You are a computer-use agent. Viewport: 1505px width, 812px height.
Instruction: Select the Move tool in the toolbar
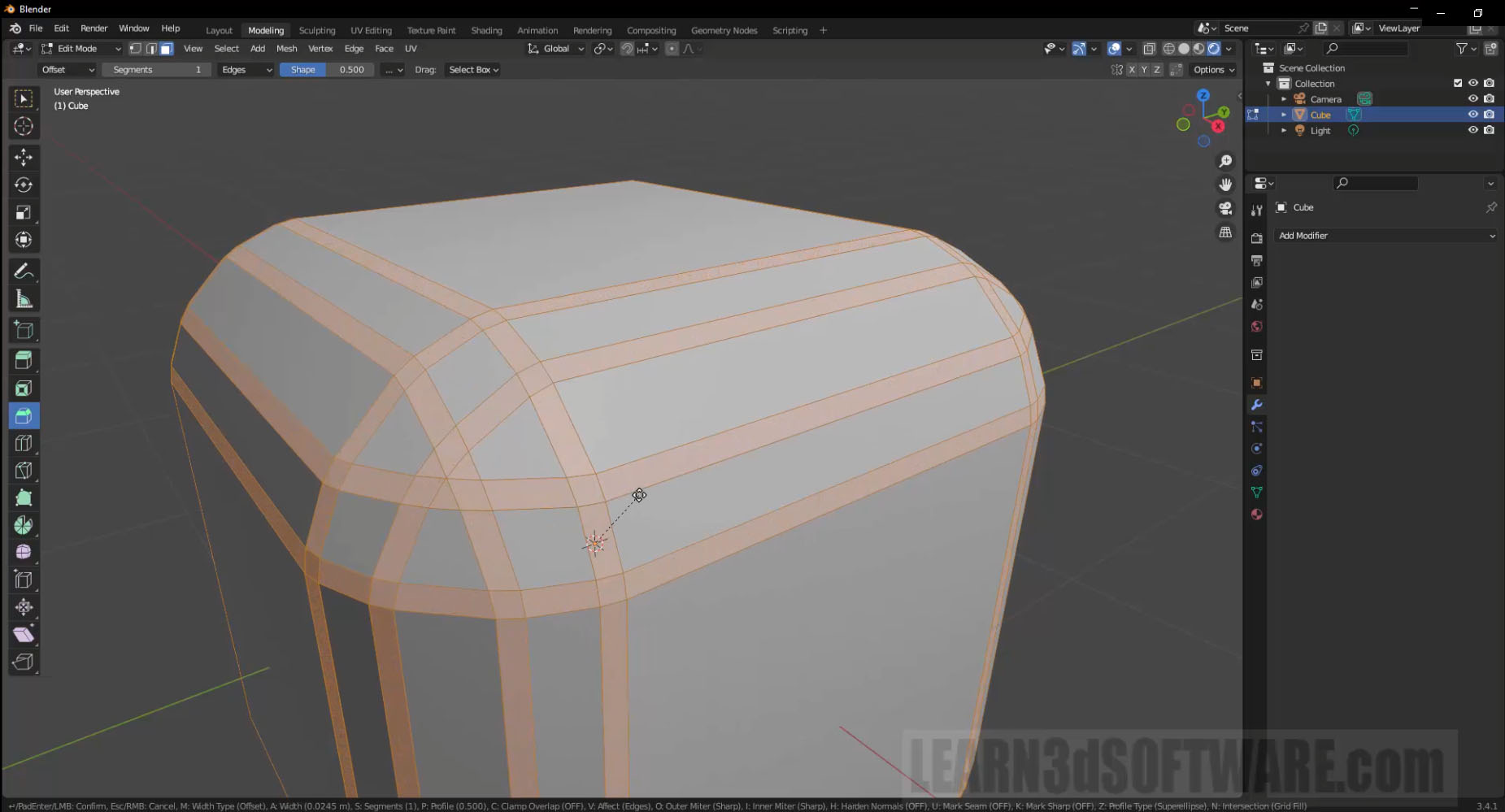(x=24, y=157)
